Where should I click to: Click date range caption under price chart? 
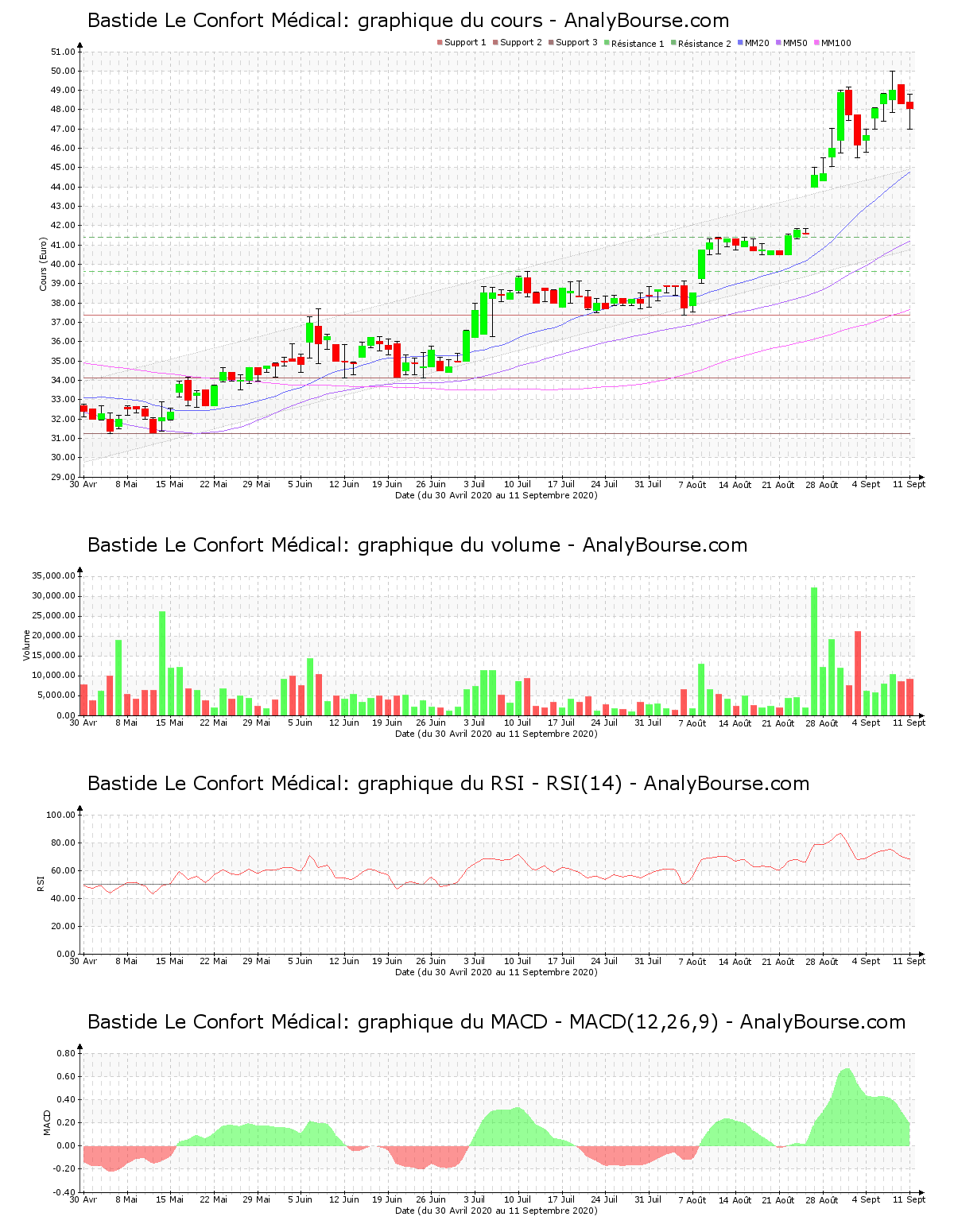point(496,495)
